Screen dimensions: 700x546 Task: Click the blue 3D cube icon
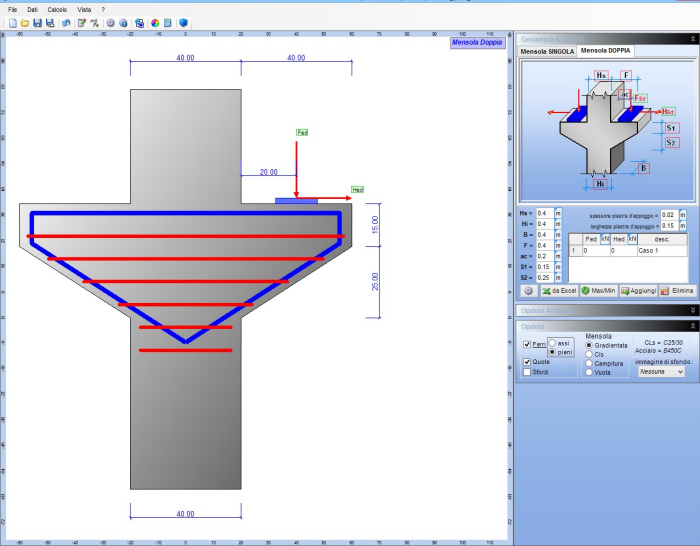pyautogui.click(x=183, y=23)
